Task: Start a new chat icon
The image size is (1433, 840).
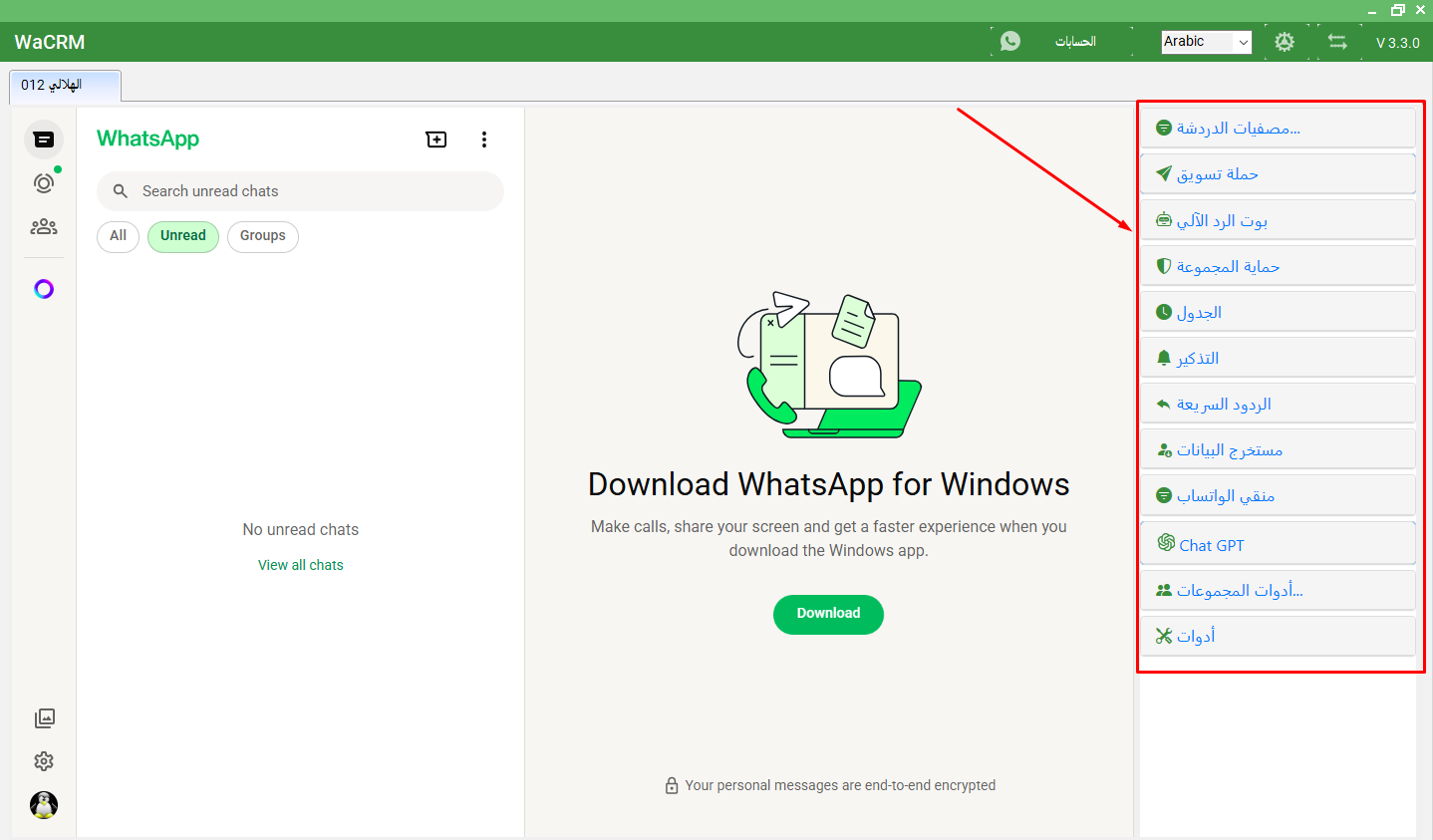Action: click(x=436, y=140)
